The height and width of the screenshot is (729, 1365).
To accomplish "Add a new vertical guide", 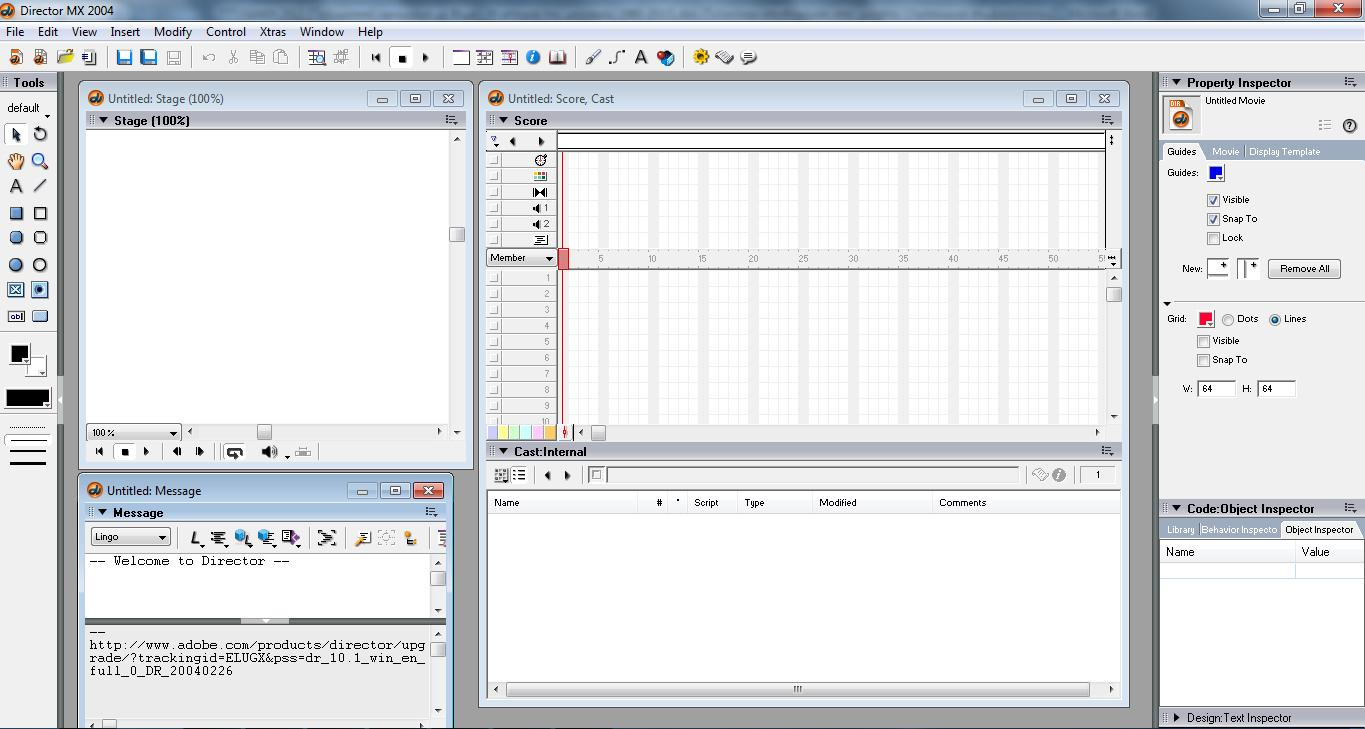I will [x=1248, y=268].
